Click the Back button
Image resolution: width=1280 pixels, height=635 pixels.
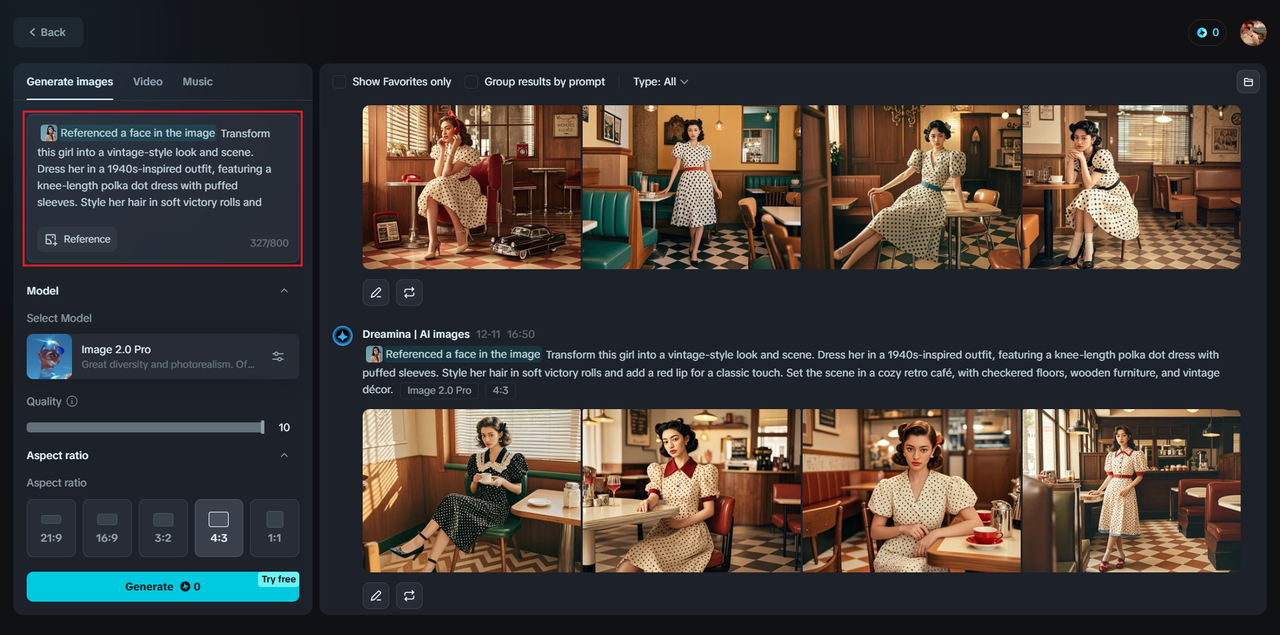[48, 32]
